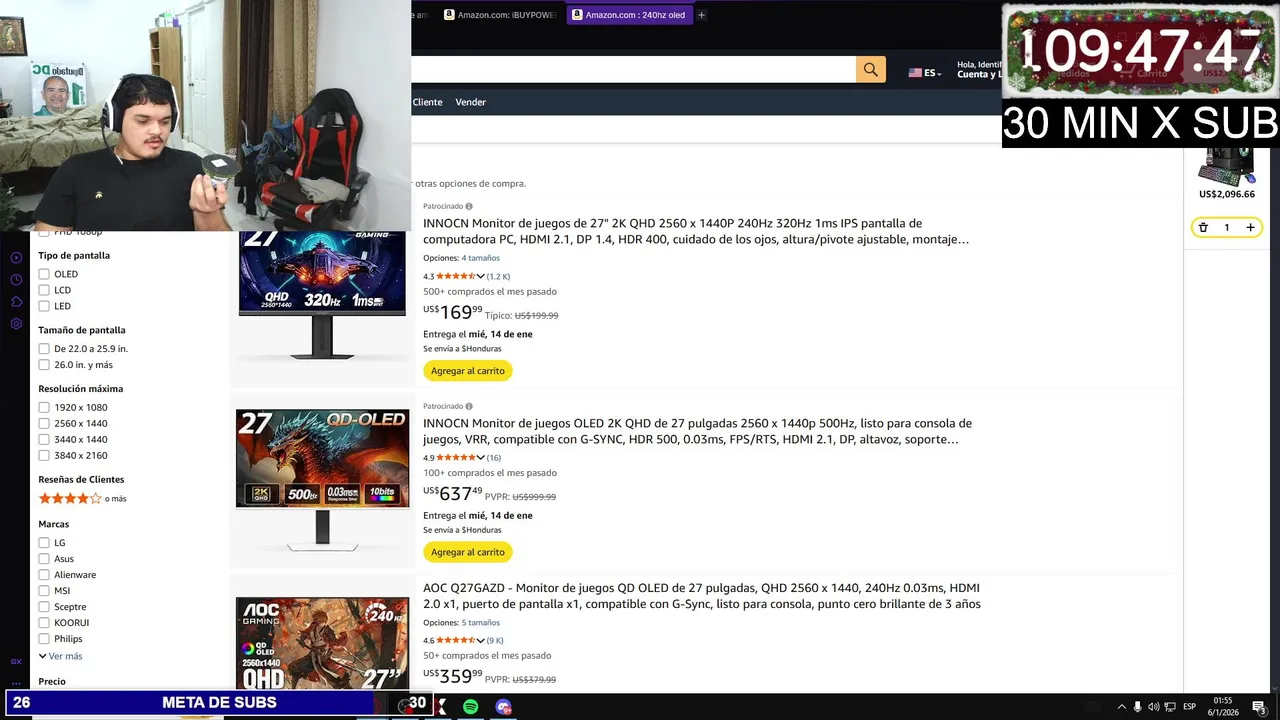Click the taskbar microphone tray icon
This screenshot has height=720, width=1280.
pos(1137,707)
